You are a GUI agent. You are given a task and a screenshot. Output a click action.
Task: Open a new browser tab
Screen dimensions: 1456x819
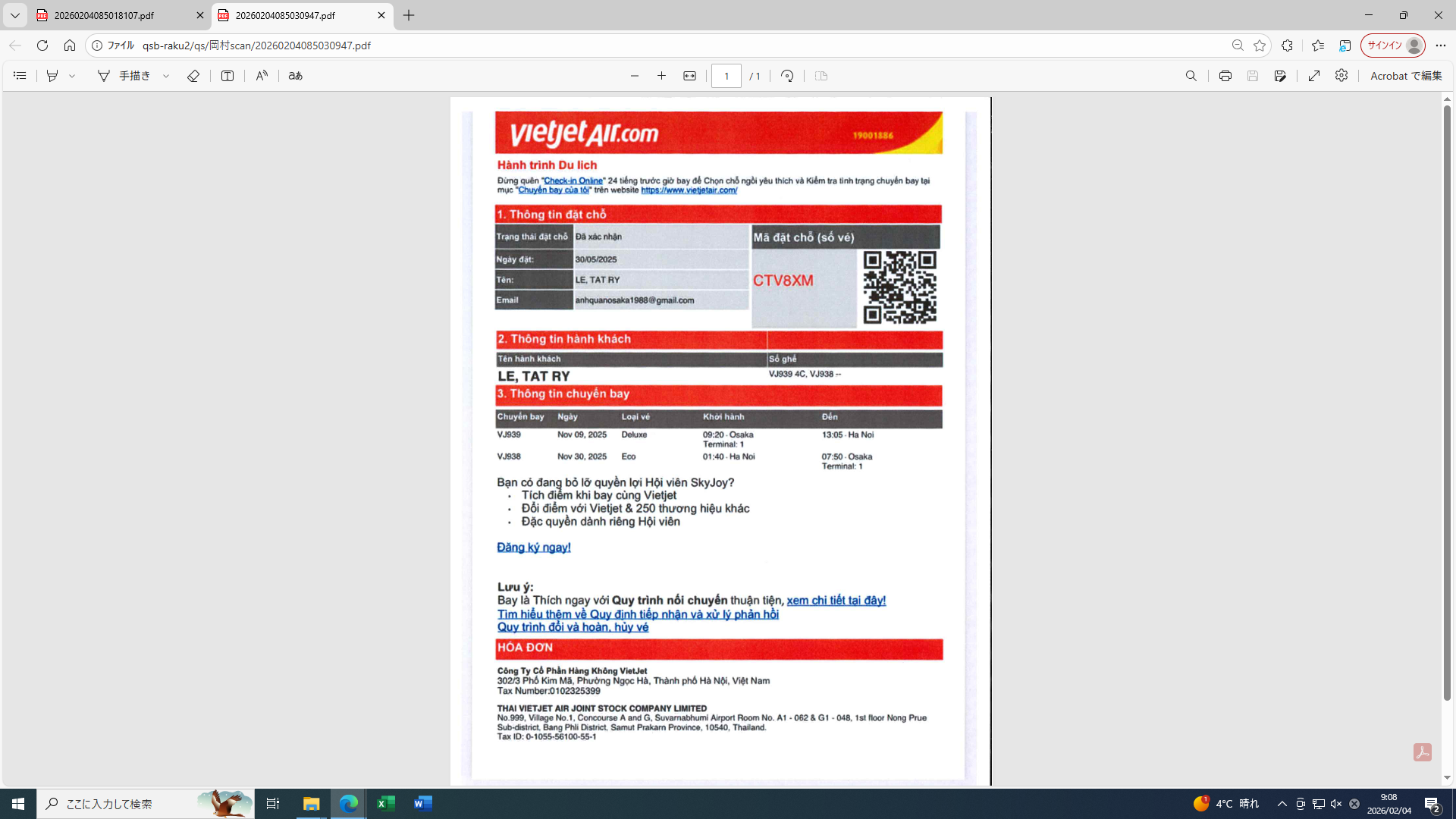(409, 15)
